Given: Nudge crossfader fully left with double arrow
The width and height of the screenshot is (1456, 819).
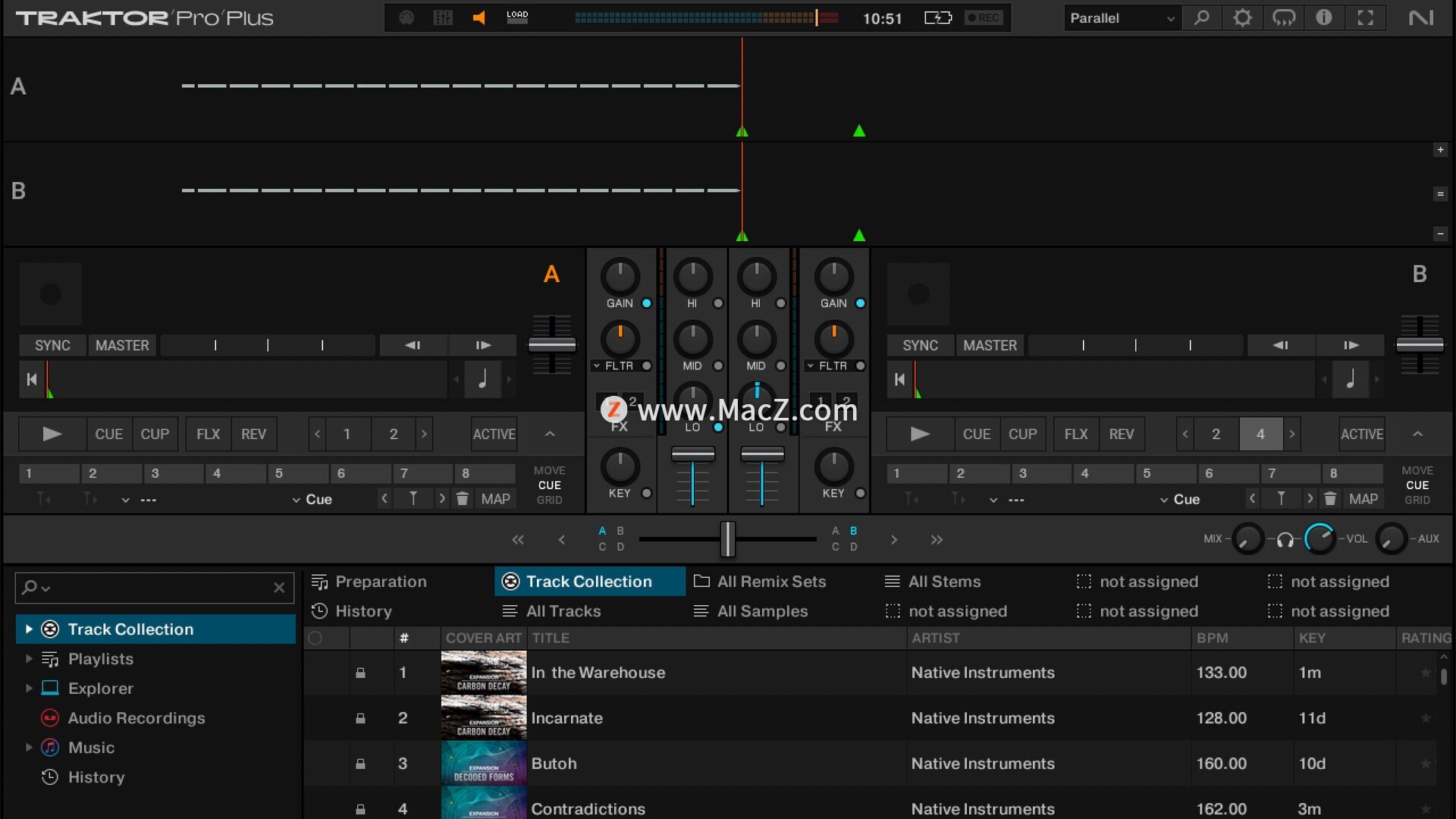Looking at the screenshot, I should tap(518, 540).
